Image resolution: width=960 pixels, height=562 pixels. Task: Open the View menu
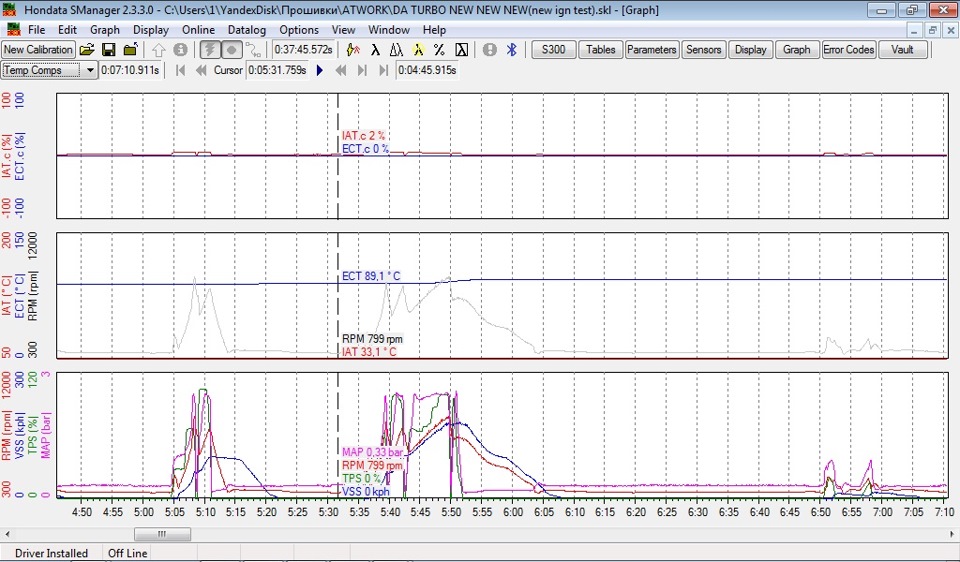coord(343,29)
